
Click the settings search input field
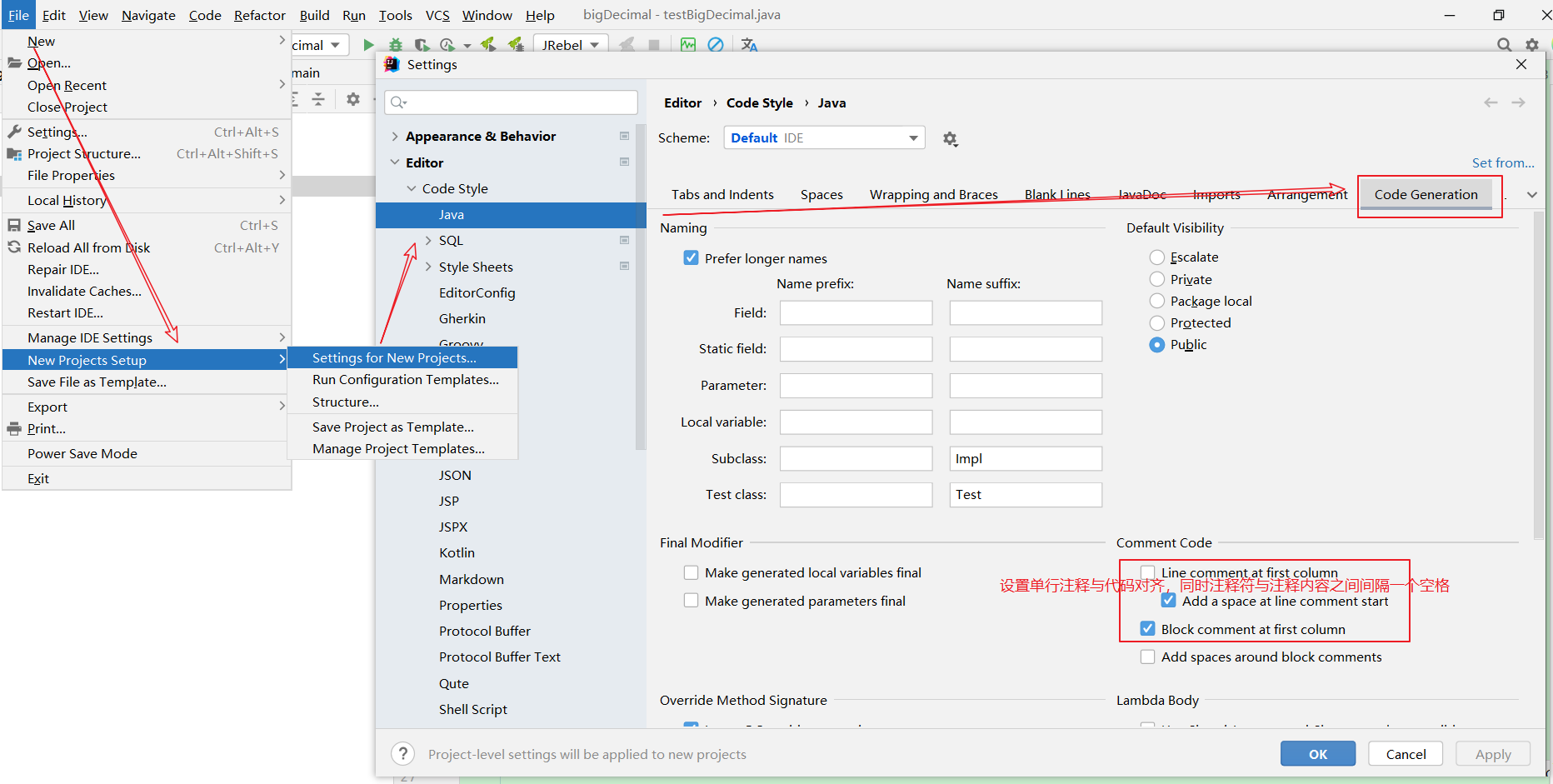point(511,102)
